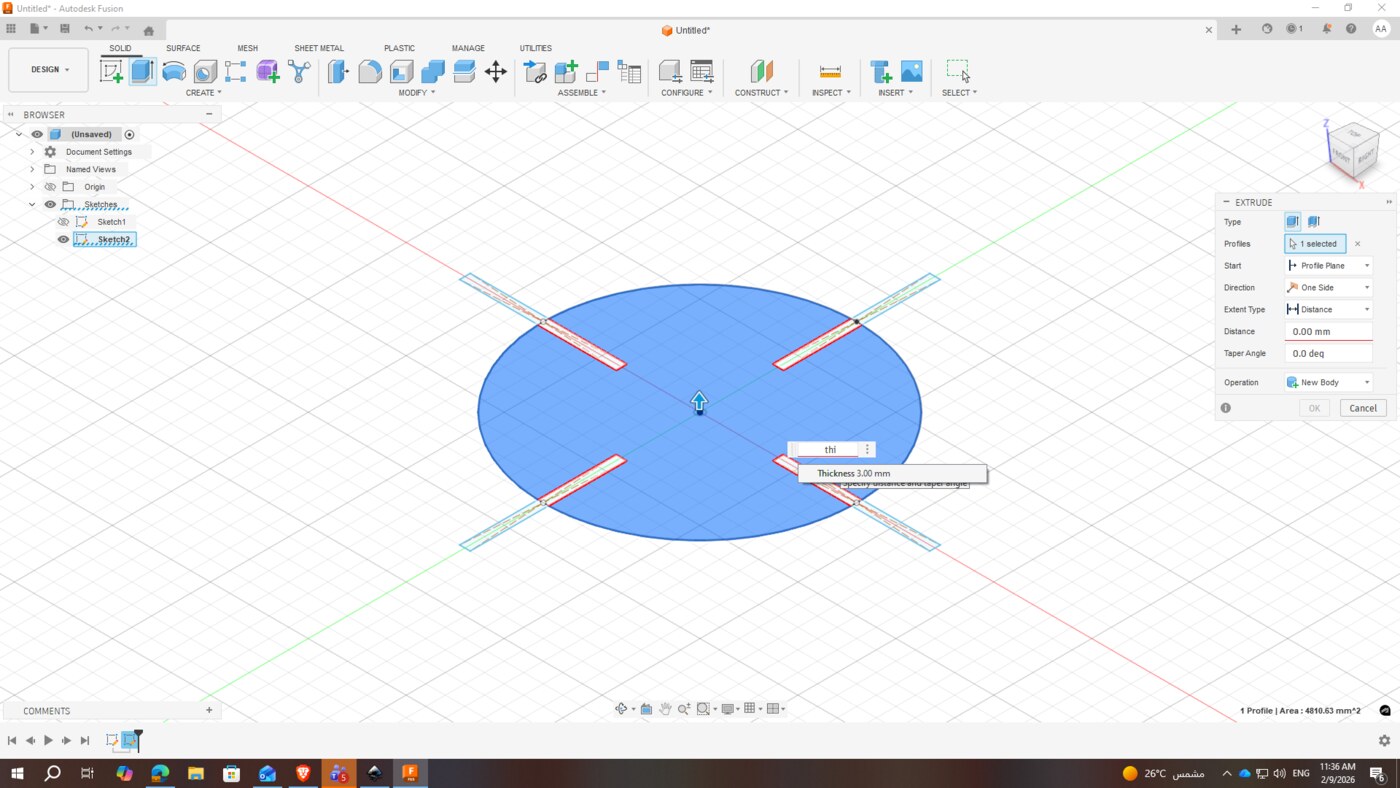Open the Change Parameters table icon
This screenshot has width=1400, height=788.
(x=702, y=71)
